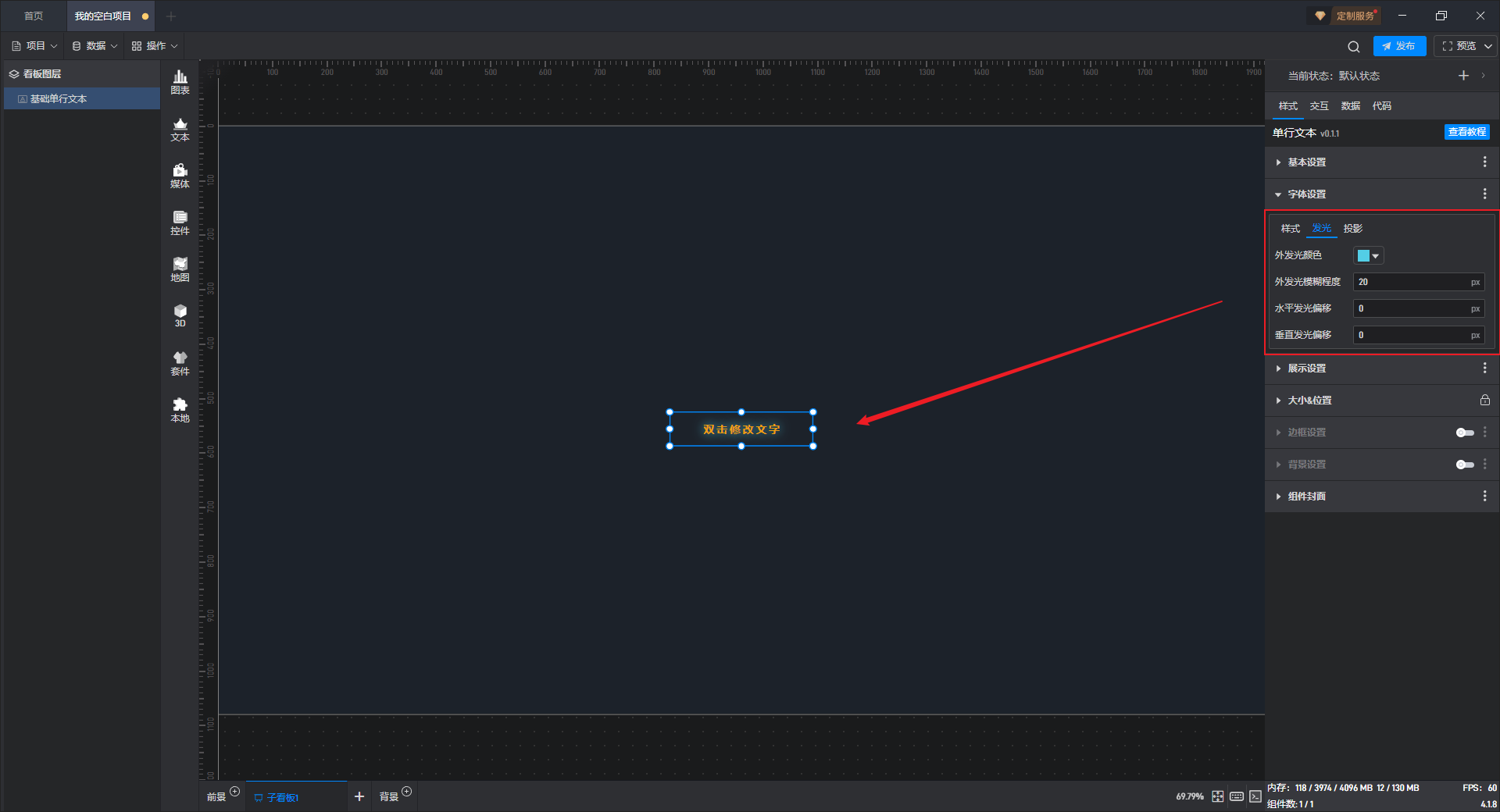
Task: Select the 地图 map components icon
Action: 180,269
